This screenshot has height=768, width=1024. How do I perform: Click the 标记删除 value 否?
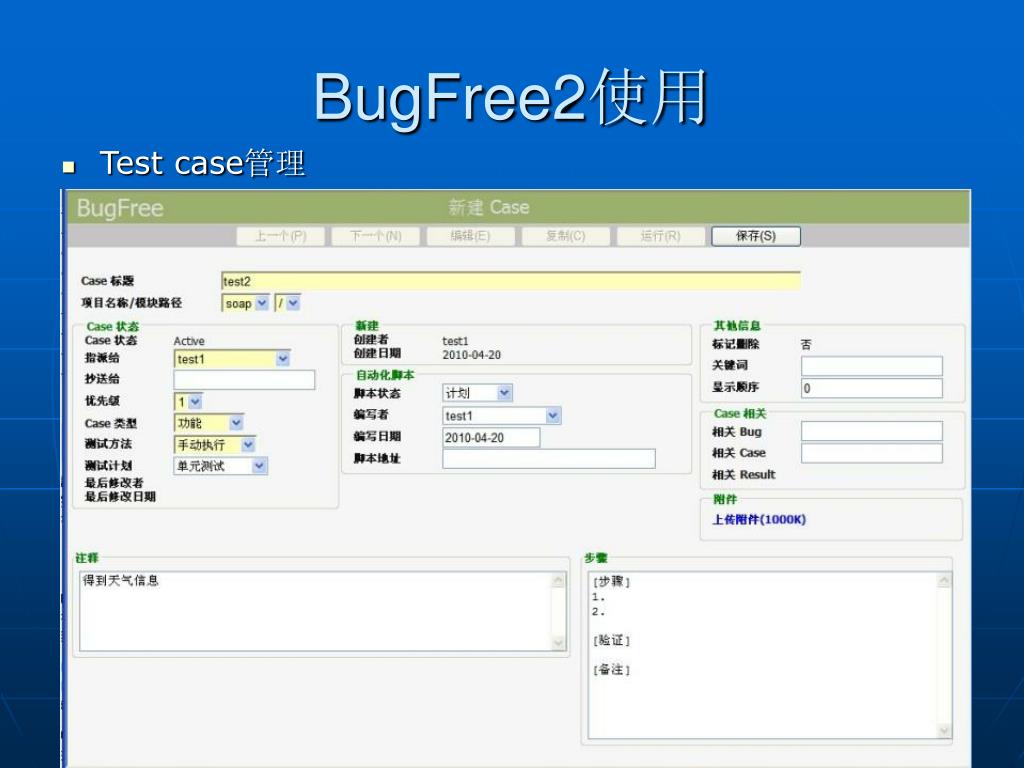[x=806, y=344]
